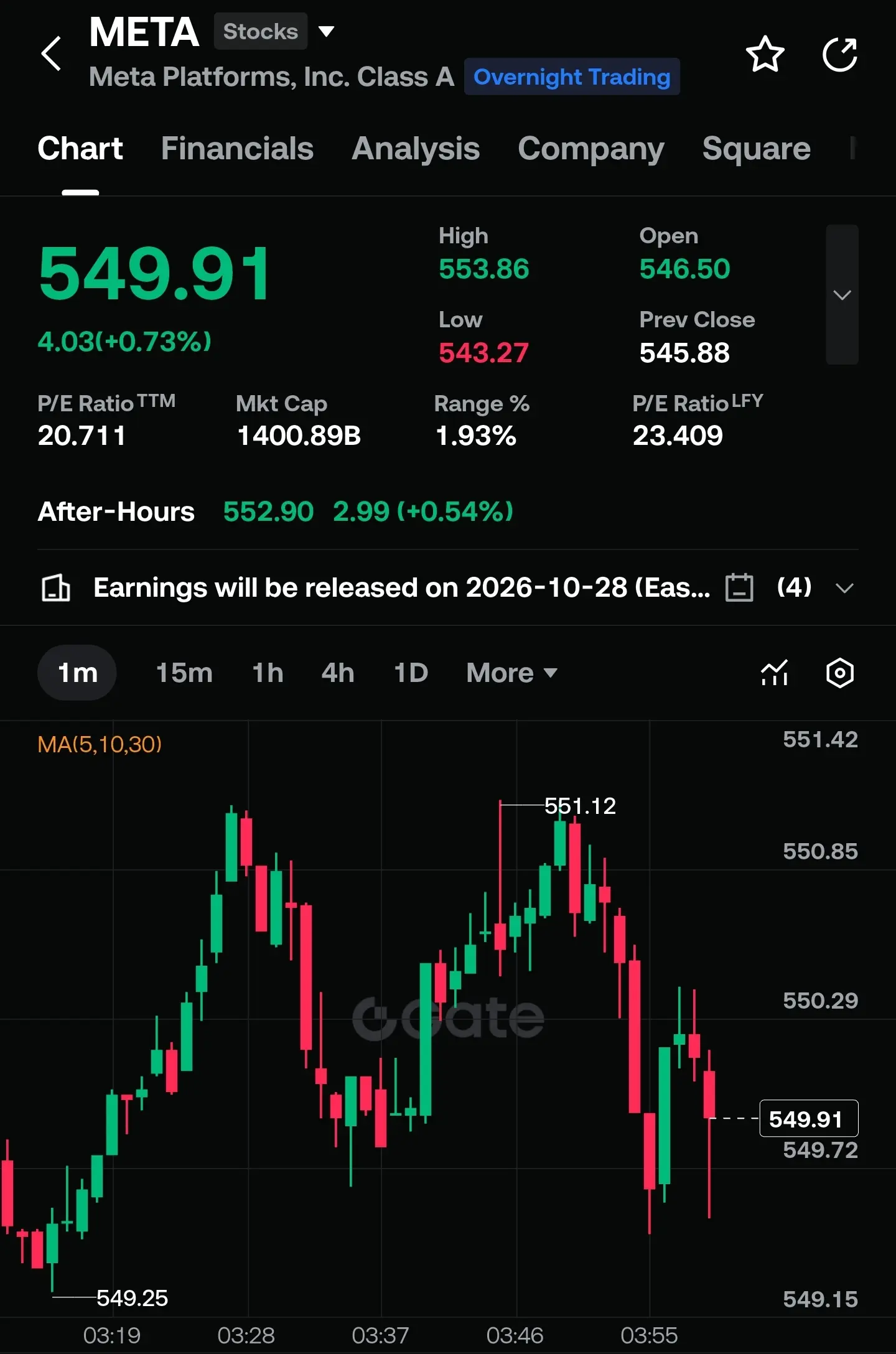Switch to the Financials tab
This screenshot has height=1354, width=896.
click(237, 149)
